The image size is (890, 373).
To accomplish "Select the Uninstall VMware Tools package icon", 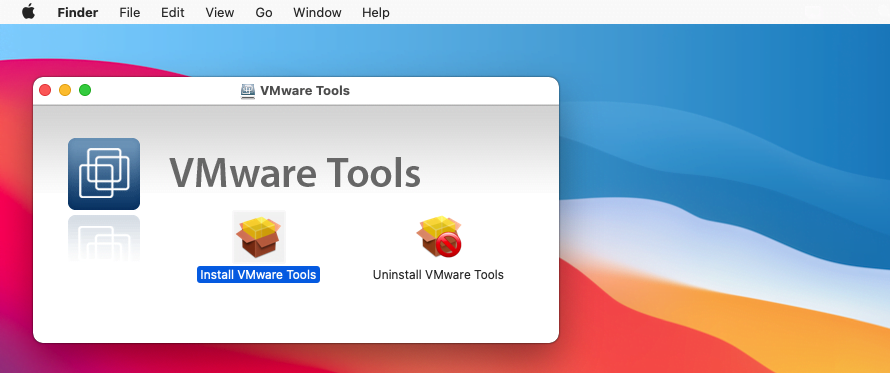I will [439, 236].
